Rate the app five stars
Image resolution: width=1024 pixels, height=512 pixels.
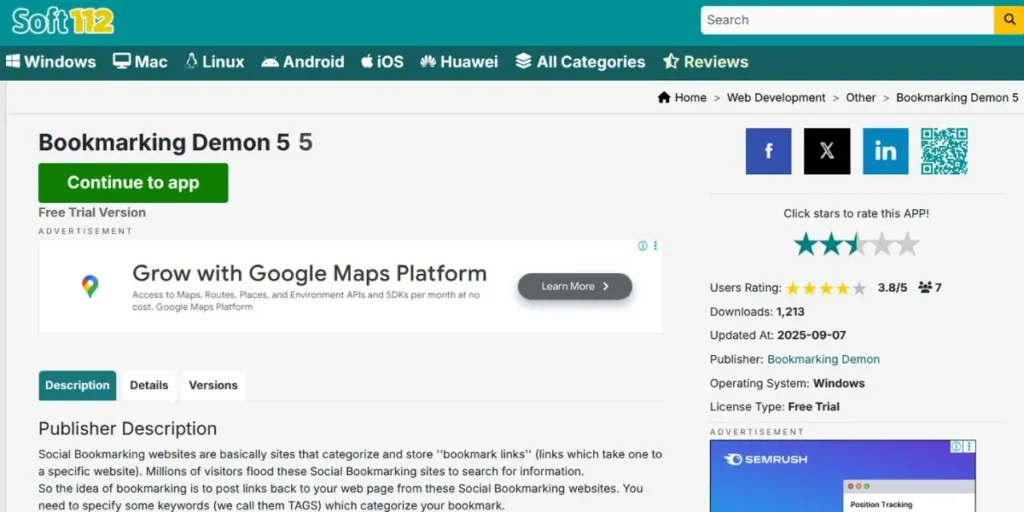[x=907, y=244]
